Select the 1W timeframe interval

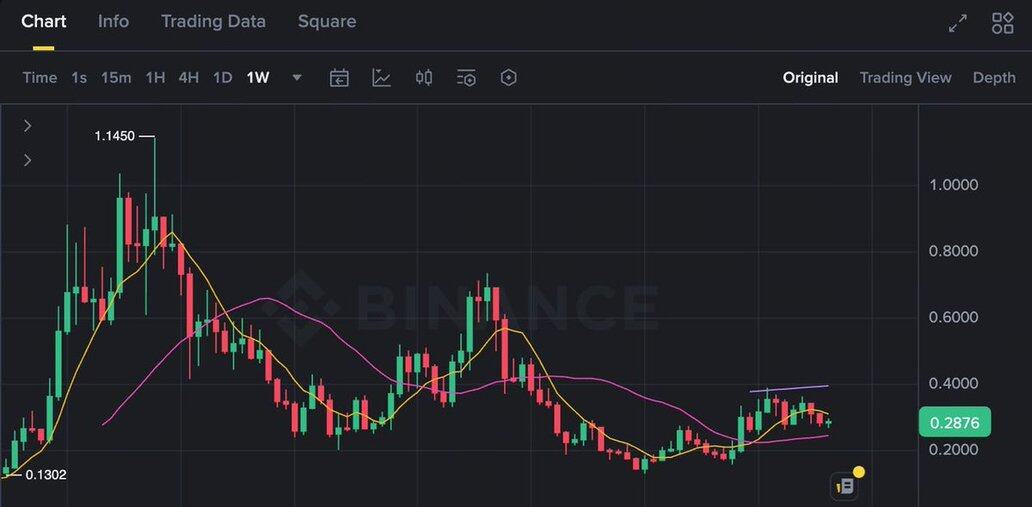point(258,78)
